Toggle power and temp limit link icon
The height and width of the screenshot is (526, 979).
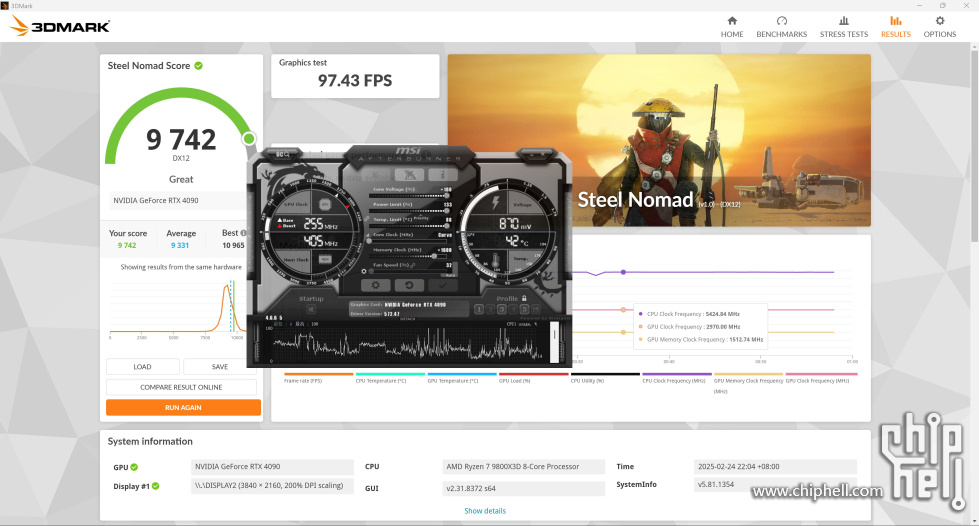(368, 219)
